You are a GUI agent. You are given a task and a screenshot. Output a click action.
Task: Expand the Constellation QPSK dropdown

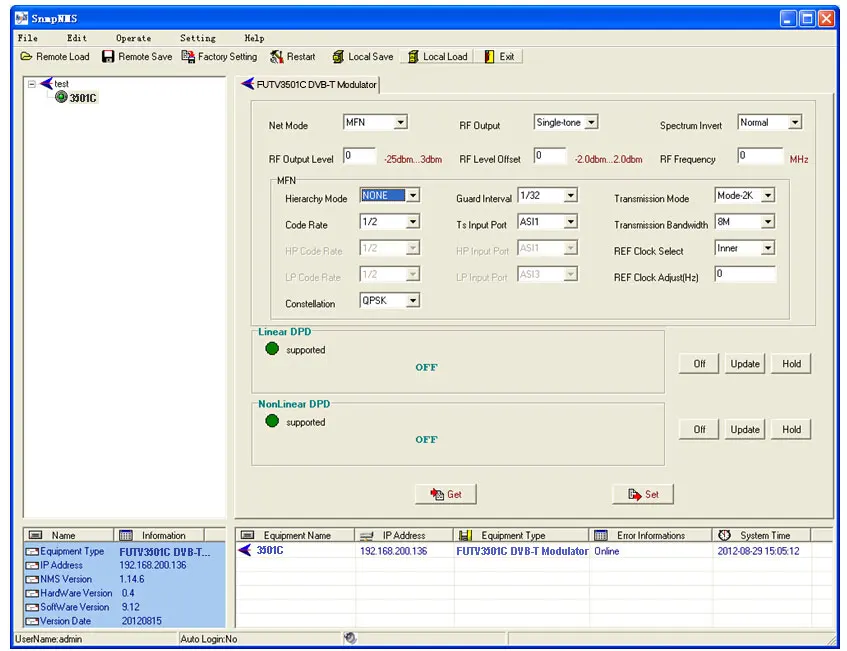coord(413,301)
